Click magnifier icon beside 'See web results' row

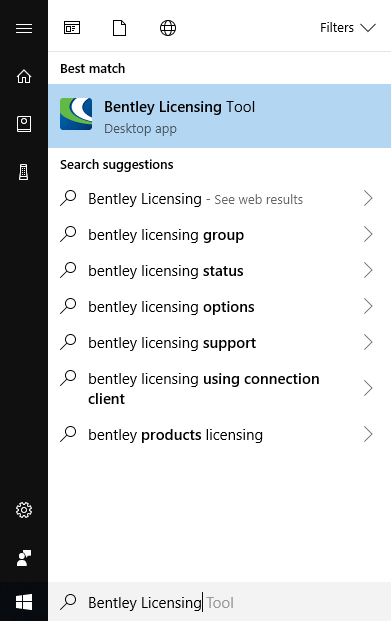pos(68,198)
